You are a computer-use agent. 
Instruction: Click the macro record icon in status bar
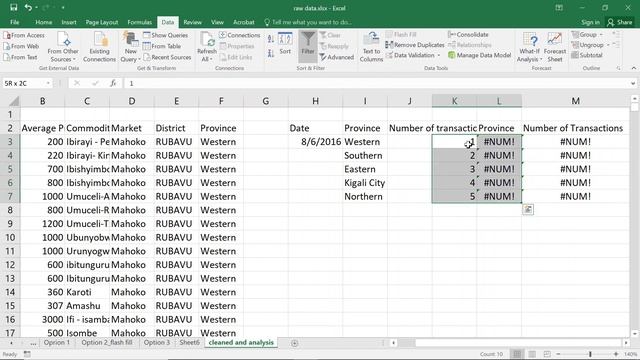coord(27,354)
